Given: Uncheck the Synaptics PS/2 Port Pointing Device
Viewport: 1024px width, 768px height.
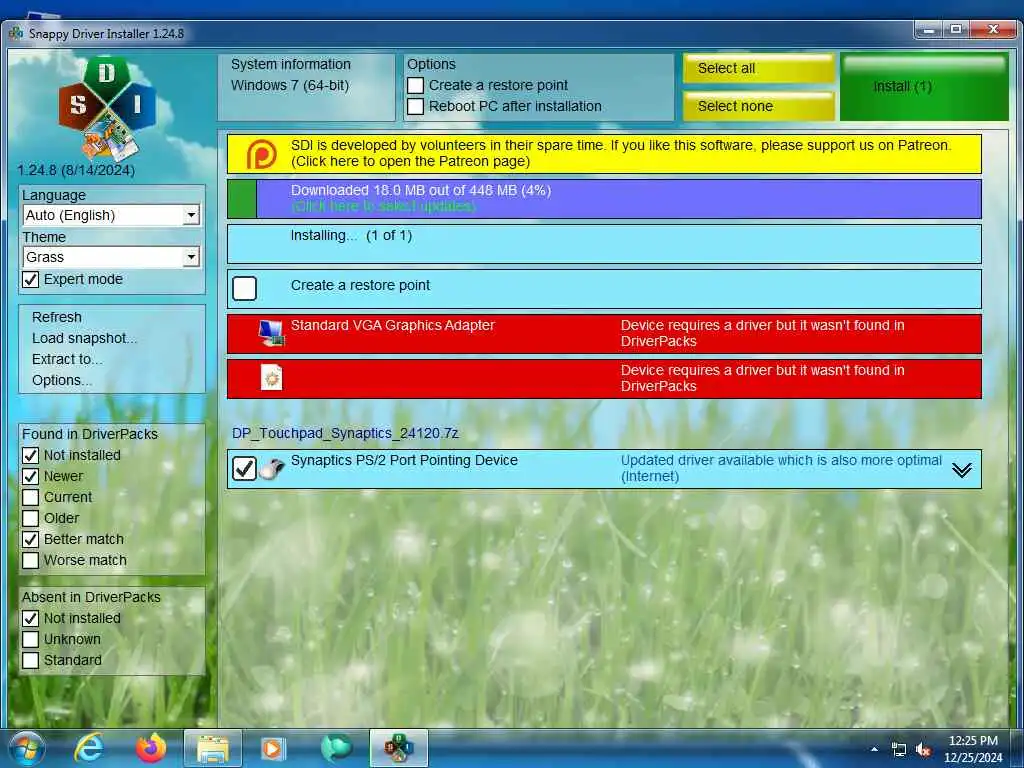Looking at the screenshot, I should pyautogui.click(x=244, y=468).
